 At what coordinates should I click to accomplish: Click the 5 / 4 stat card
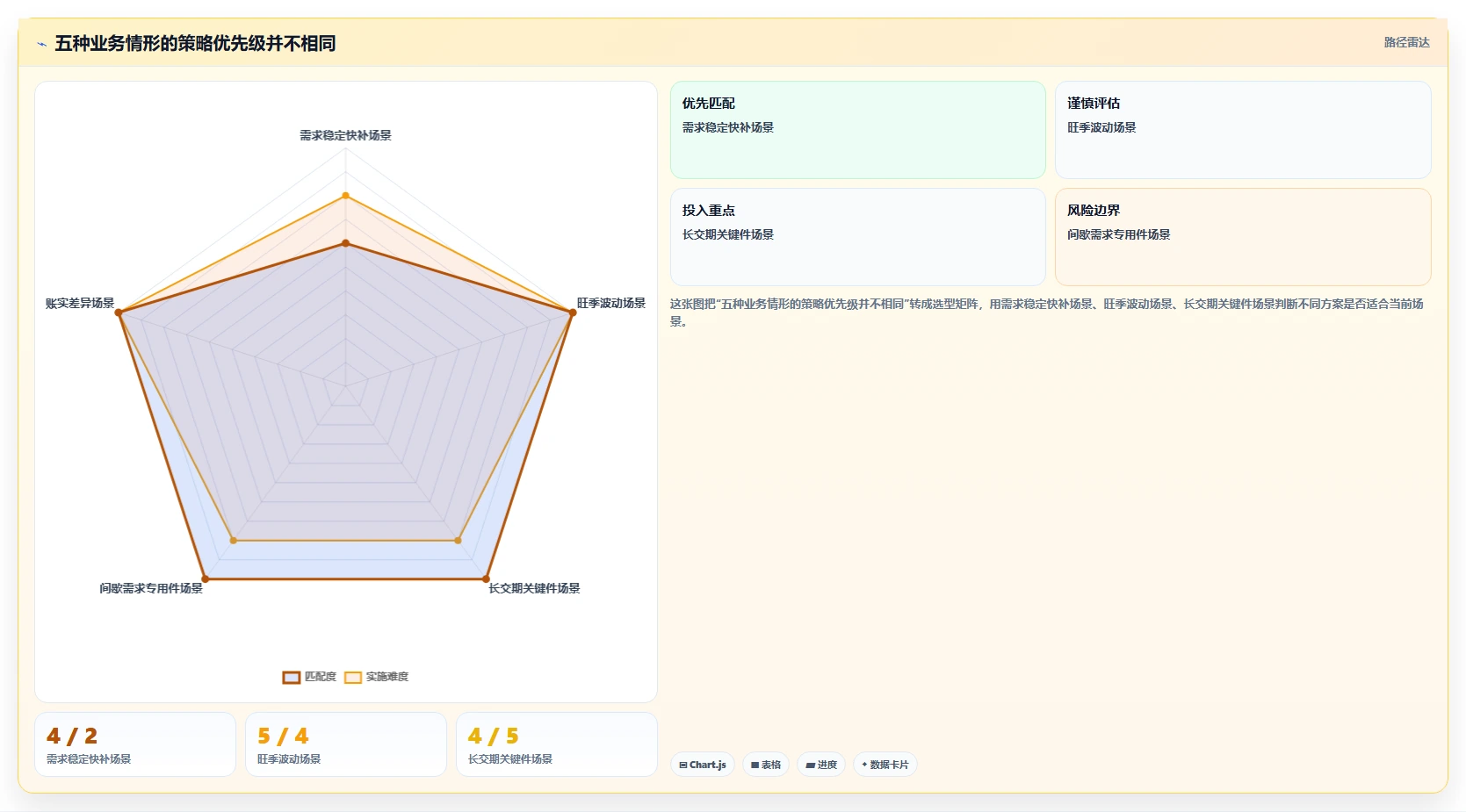click(x=346, y=744)
